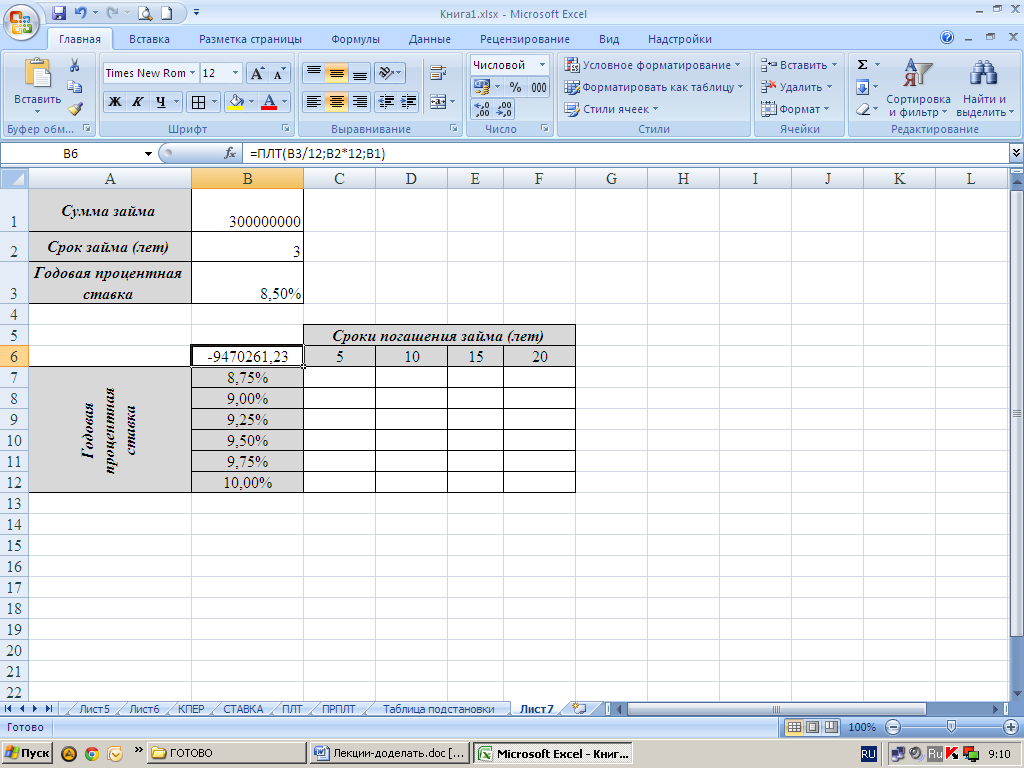This screenshot has height=768, width=1024.
Task: Click the Удалить cells button
Action: coord(797,87)
